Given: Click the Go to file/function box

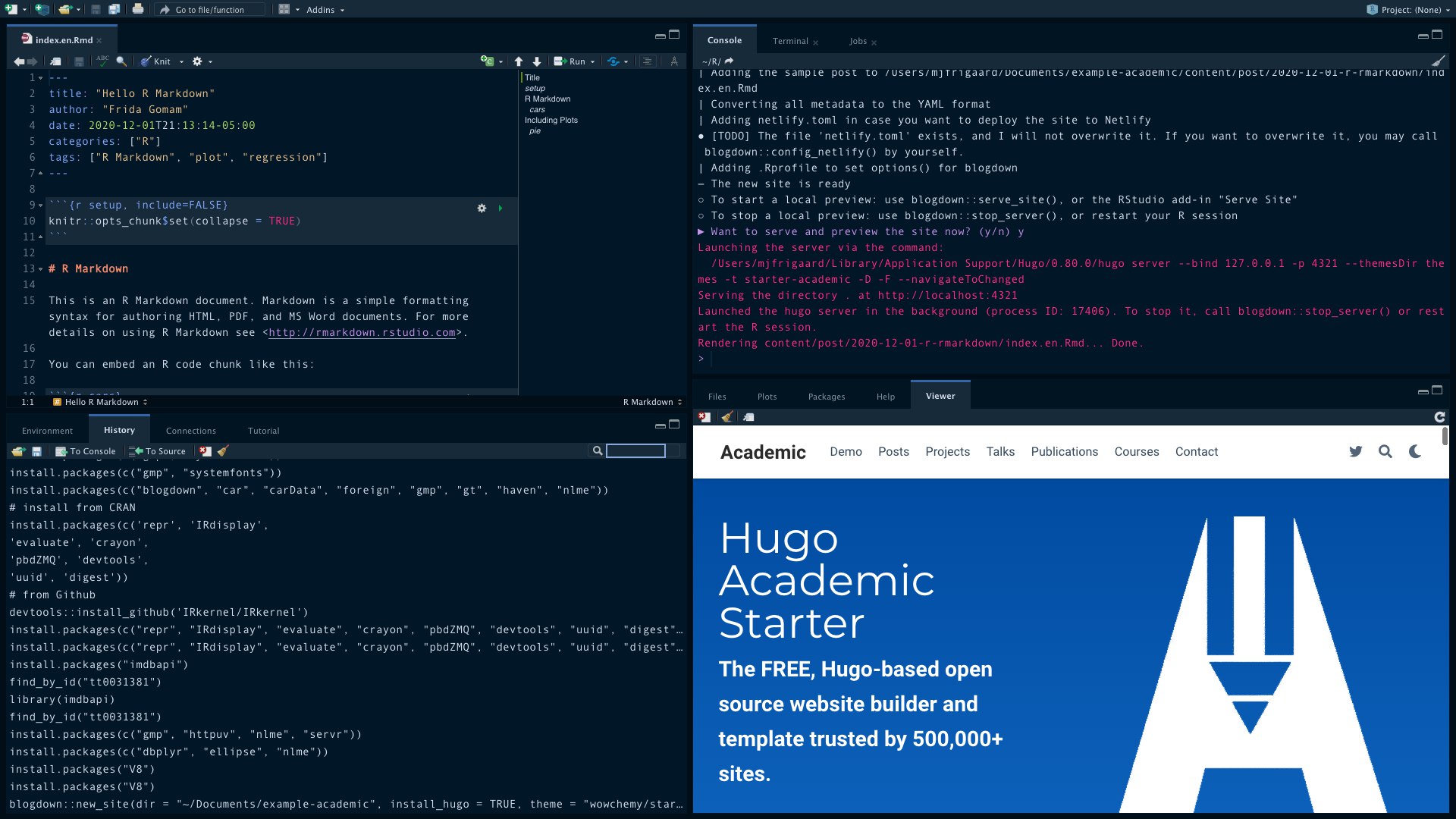Looking at the screenshot, I should (210, 10).
